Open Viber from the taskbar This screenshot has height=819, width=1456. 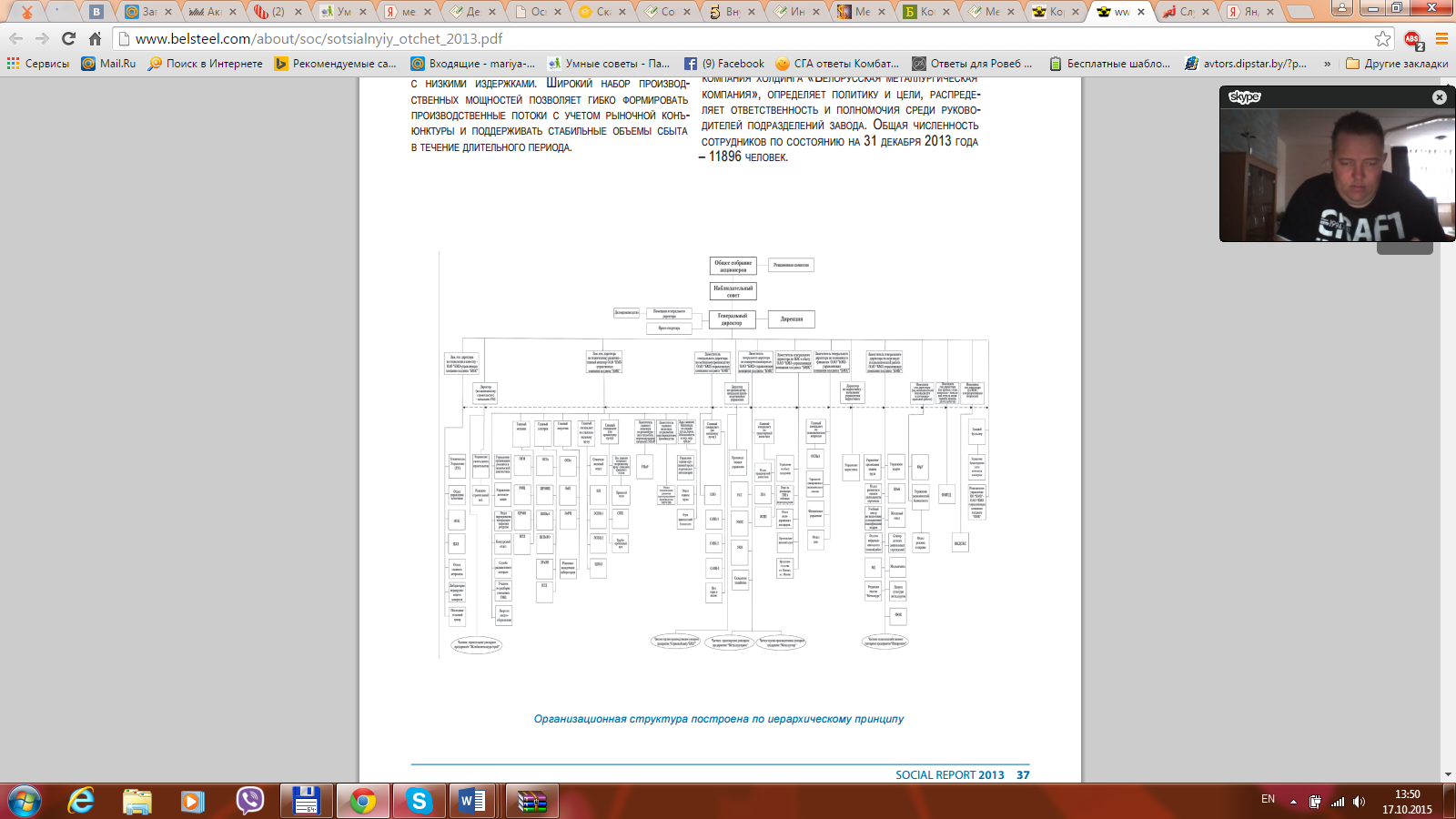[x=249, y=801]
